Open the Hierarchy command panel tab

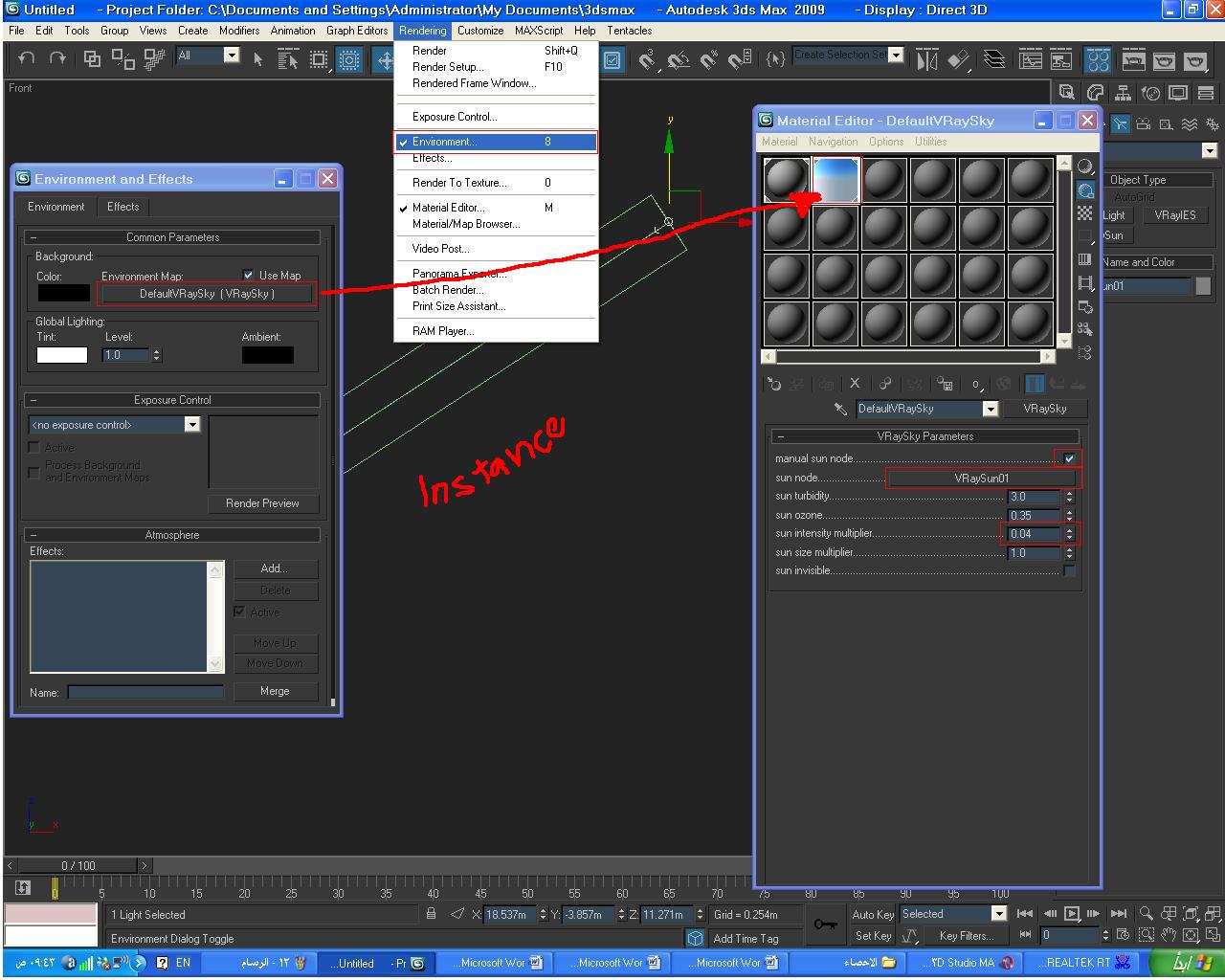pos(1123,93)
